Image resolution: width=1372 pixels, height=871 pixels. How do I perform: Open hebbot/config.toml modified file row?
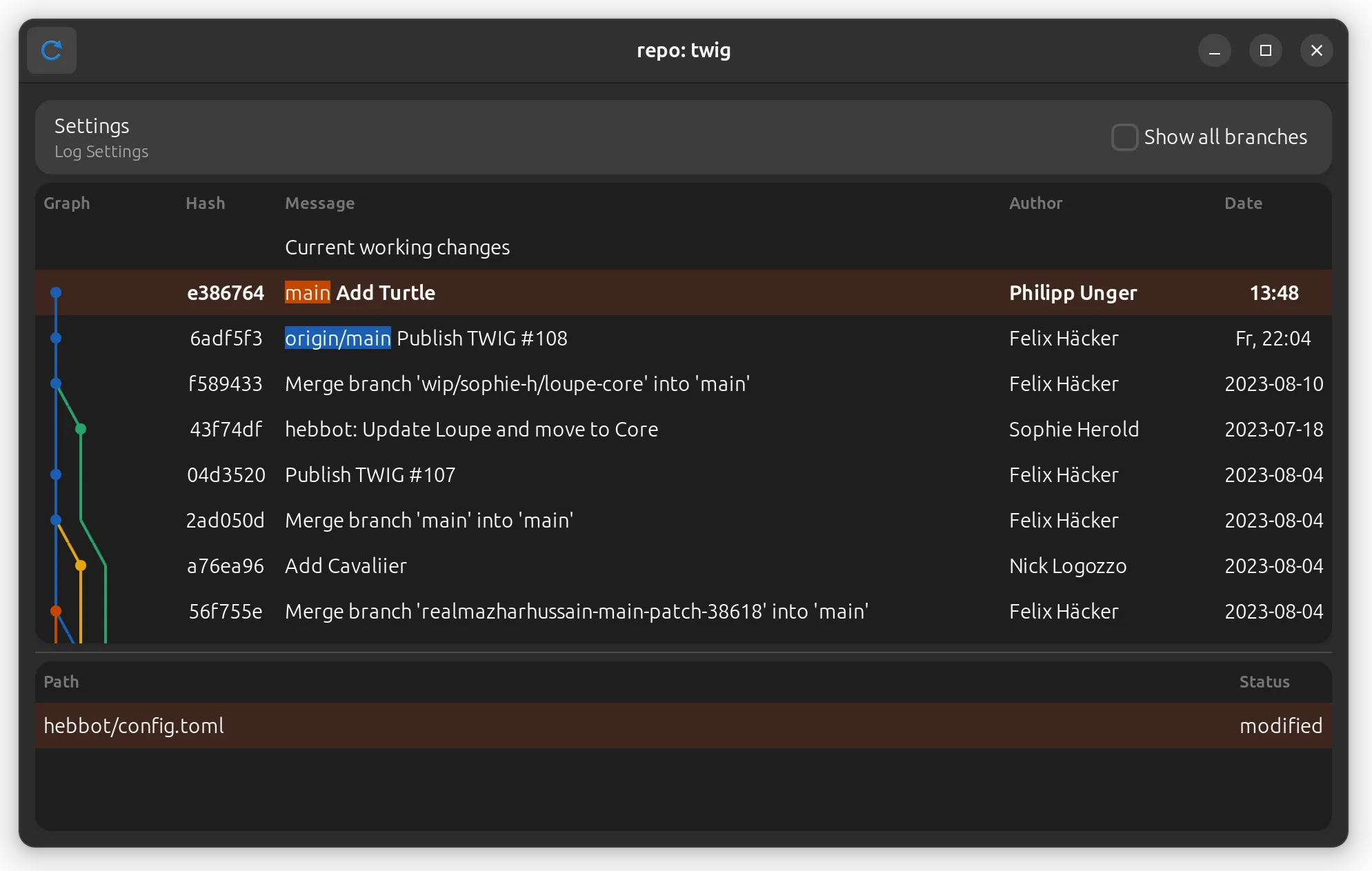pyautogui.click(x=134, y=726)
